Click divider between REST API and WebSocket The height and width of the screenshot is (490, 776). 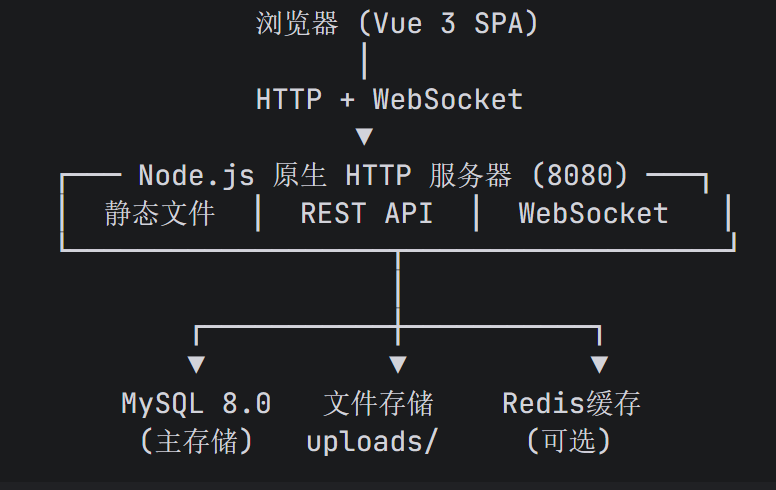click(476, 213)
